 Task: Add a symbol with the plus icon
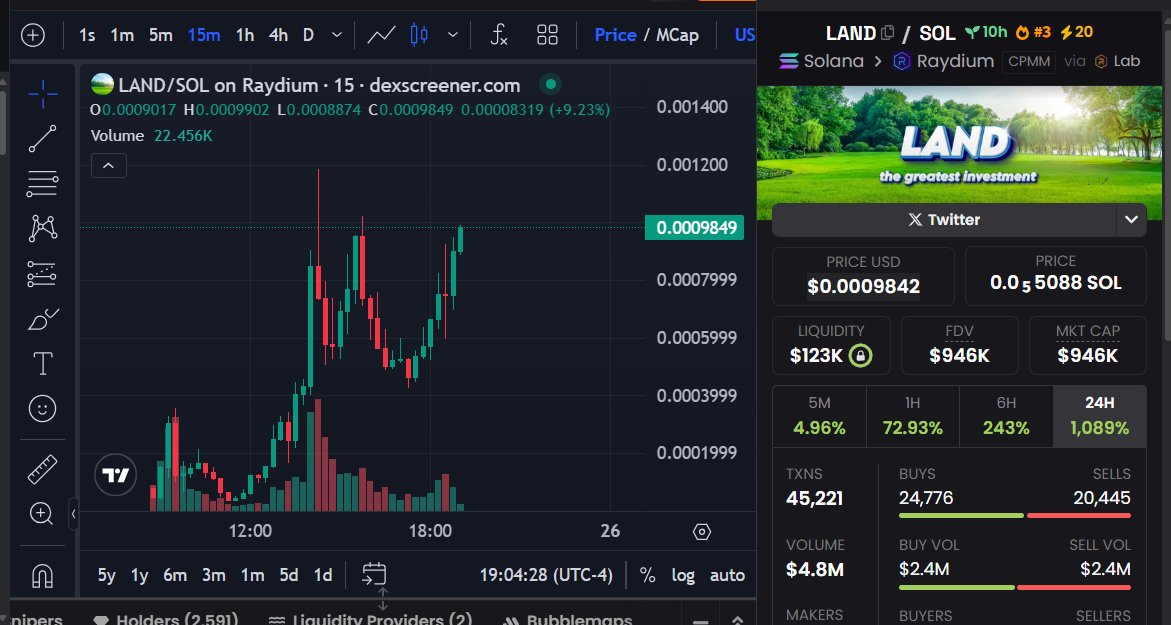[33, 35]
